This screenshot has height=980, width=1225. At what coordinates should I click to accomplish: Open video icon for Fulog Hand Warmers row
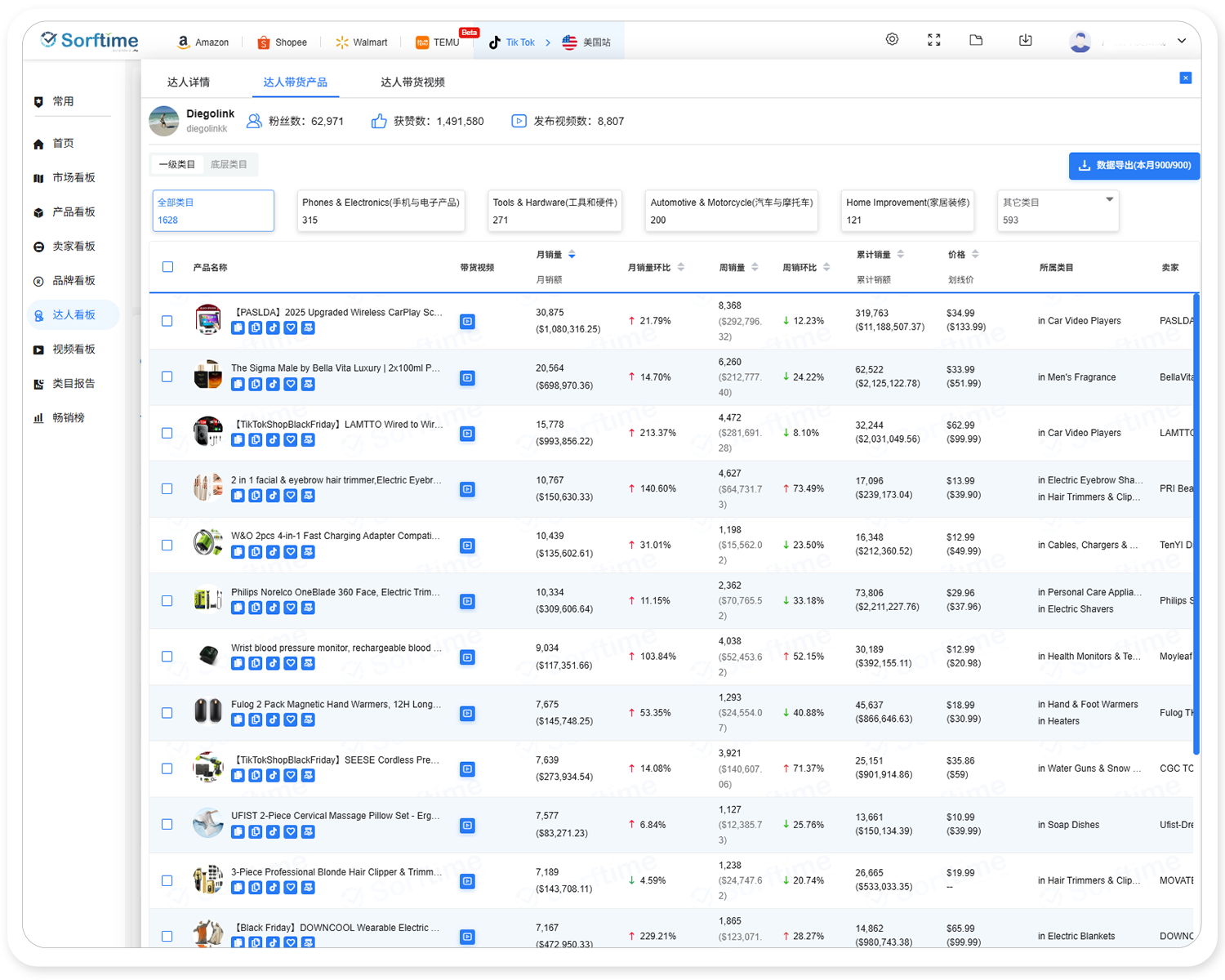pyautogui.click(x=467, y=714)
